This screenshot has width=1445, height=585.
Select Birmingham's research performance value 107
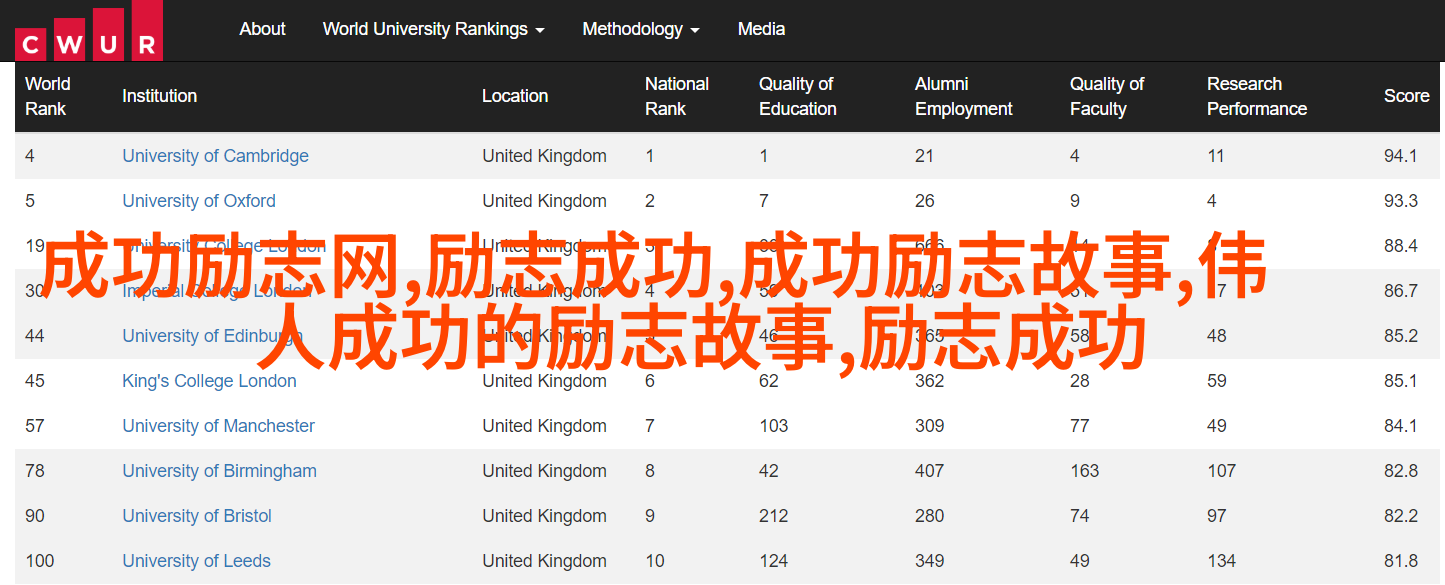pyautogui.click(x=1221, y=471)
